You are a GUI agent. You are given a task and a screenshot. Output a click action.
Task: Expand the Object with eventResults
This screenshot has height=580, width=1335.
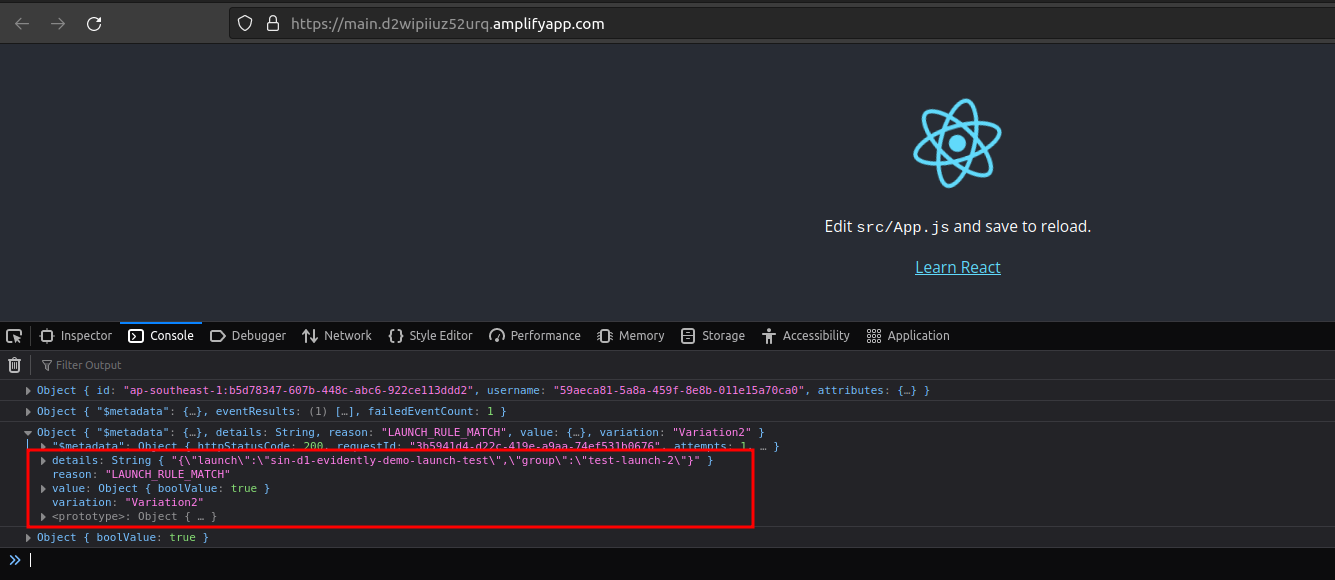[28, 412]
